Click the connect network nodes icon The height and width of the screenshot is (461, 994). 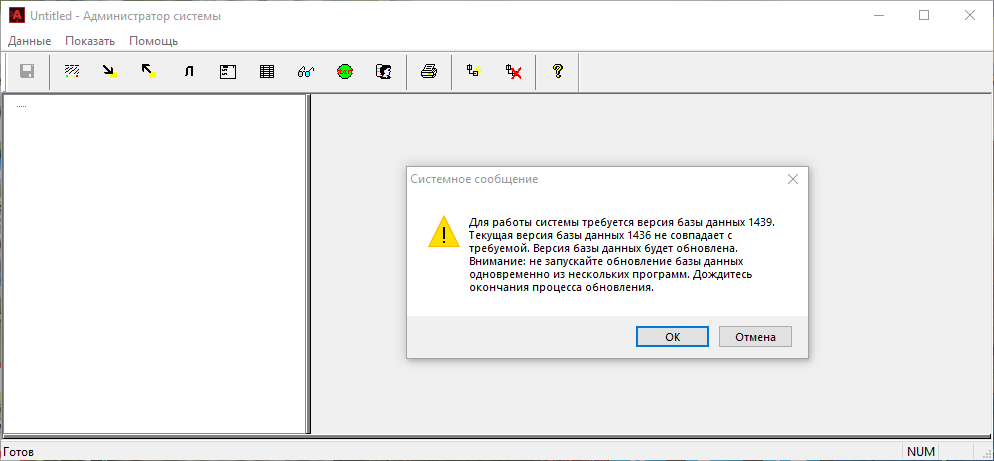[x=474, y=72]
